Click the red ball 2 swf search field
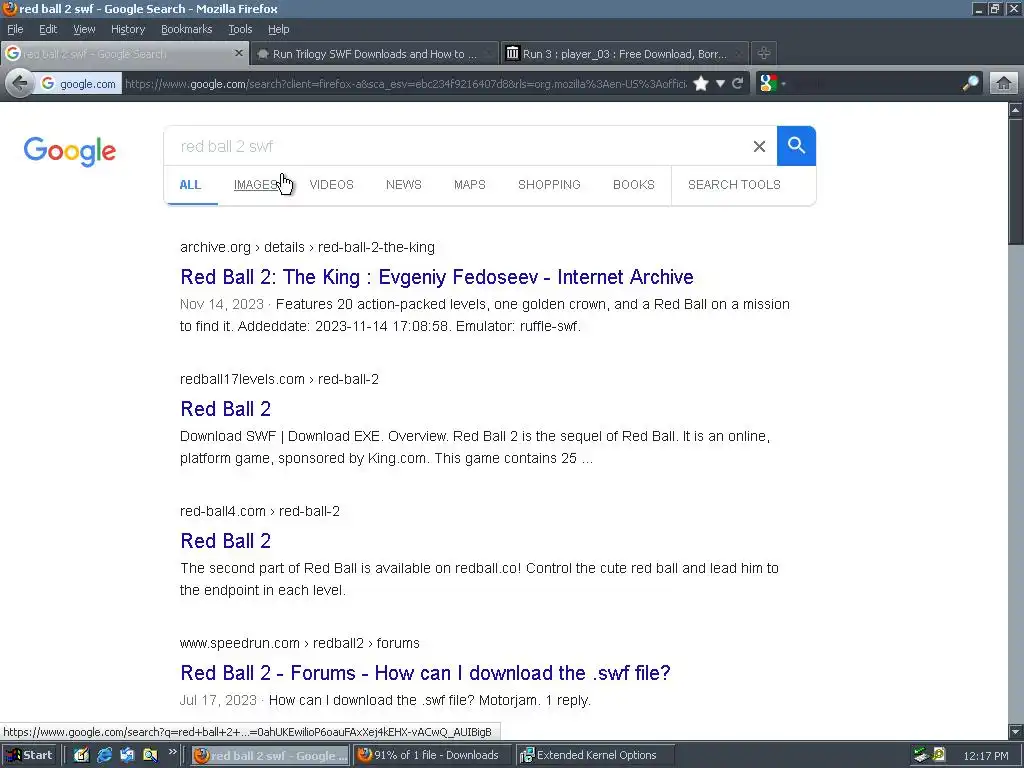Image resolution: width=1024 pixels, height=768 pixels. click(x=457, y=146)
